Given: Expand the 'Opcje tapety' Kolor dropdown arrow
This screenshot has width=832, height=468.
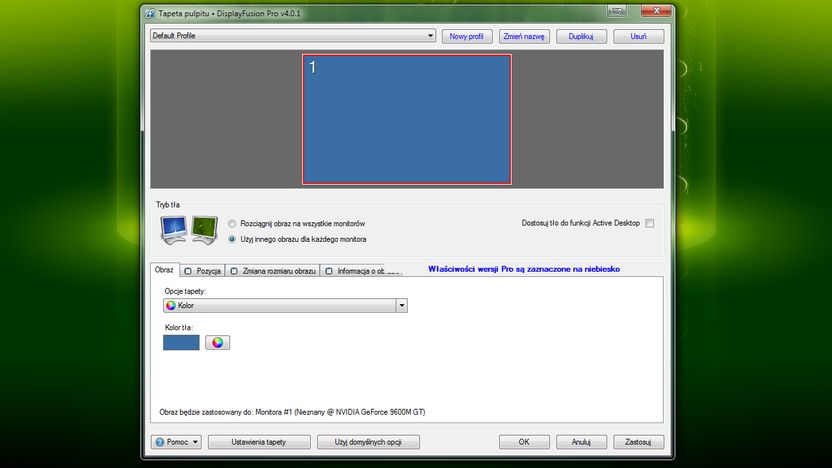Looking at the screenshot, I should 402,306.
